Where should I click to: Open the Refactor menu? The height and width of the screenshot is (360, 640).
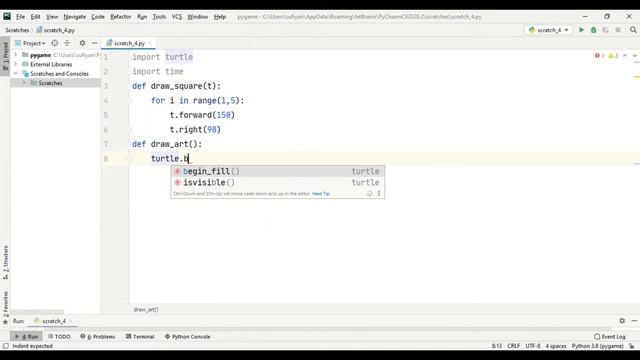121,16
